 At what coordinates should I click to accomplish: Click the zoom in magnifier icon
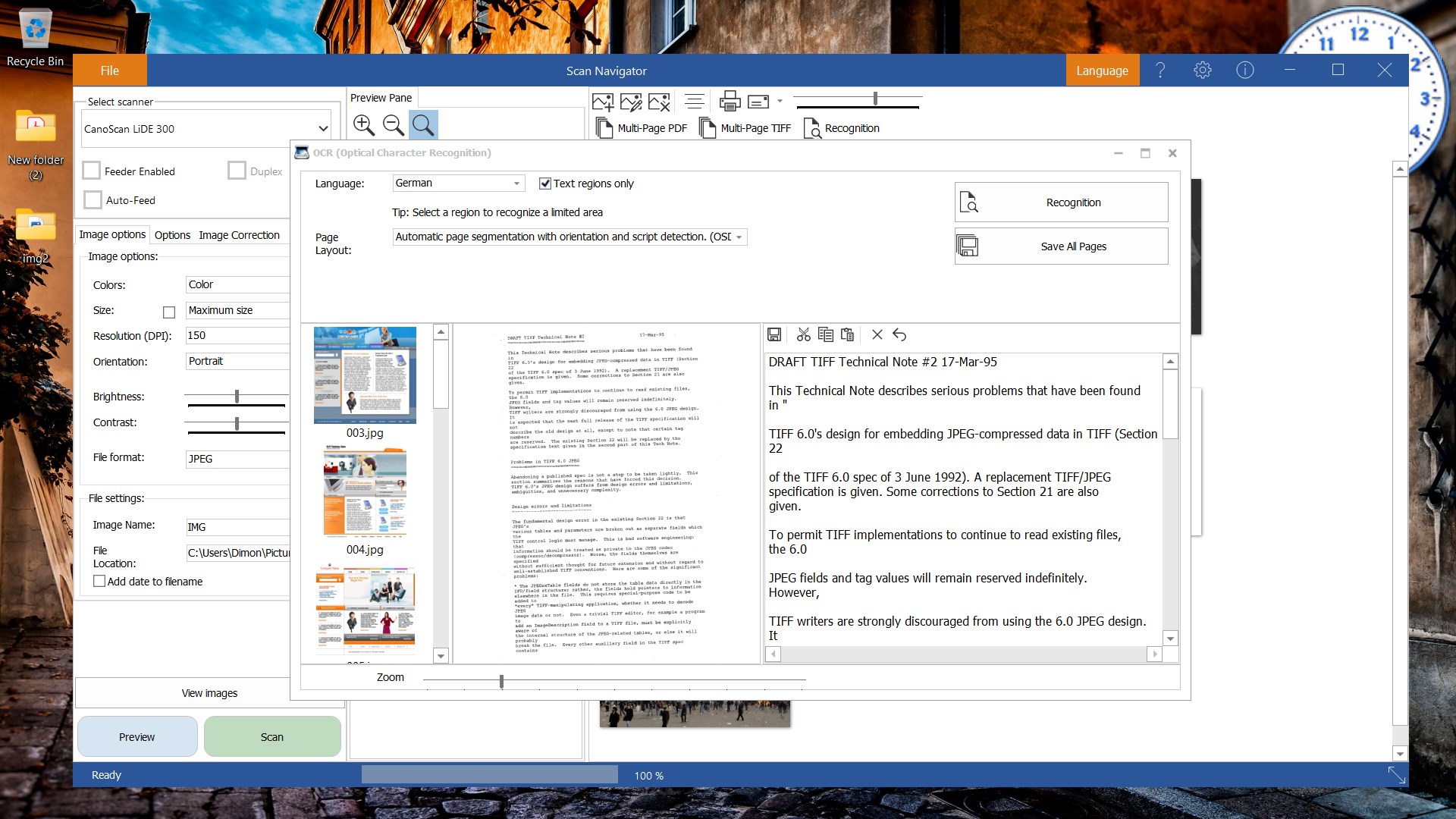click(364, 125)
